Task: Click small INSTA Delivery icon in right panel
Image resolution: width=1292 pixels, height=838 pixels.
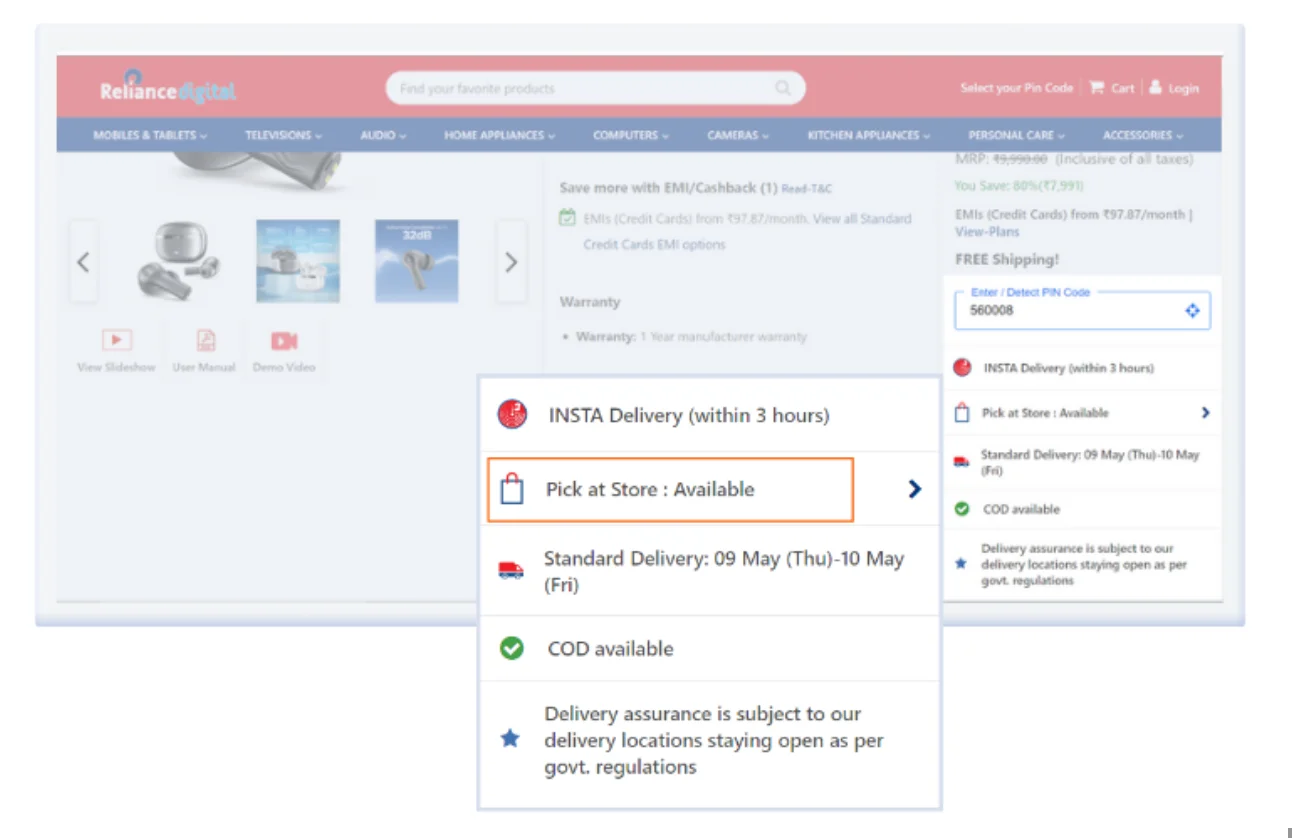Action: tap(962, 368)
